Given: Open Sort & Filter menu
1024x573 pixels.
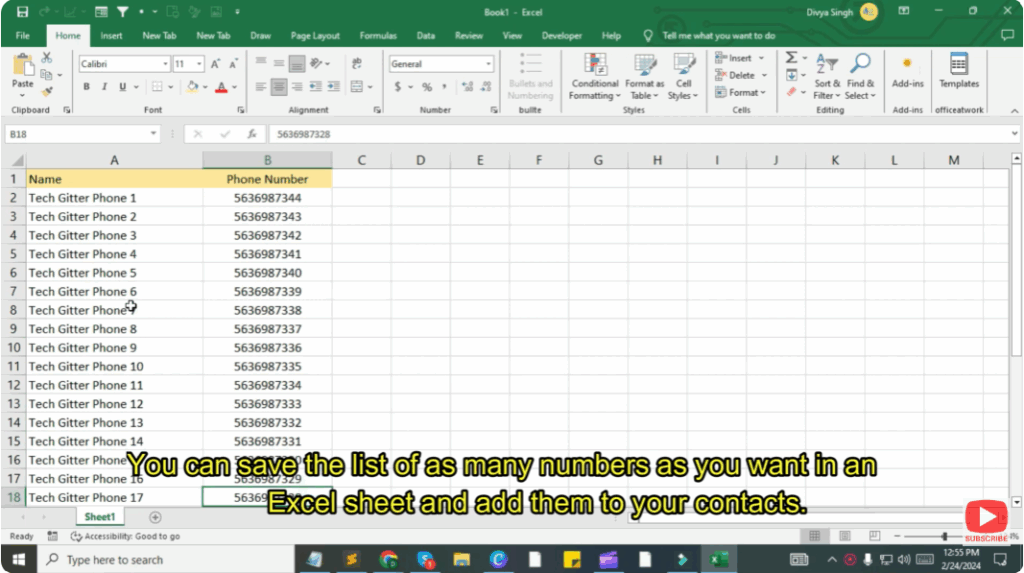Looking at the screenshot, I should [x=827, y=77].
